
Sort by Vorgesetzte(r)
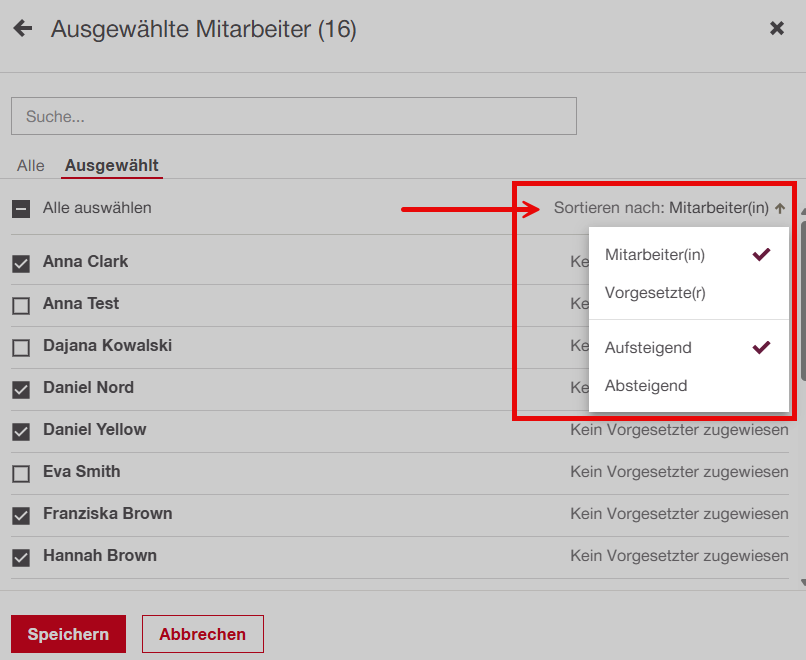(655, 293)
